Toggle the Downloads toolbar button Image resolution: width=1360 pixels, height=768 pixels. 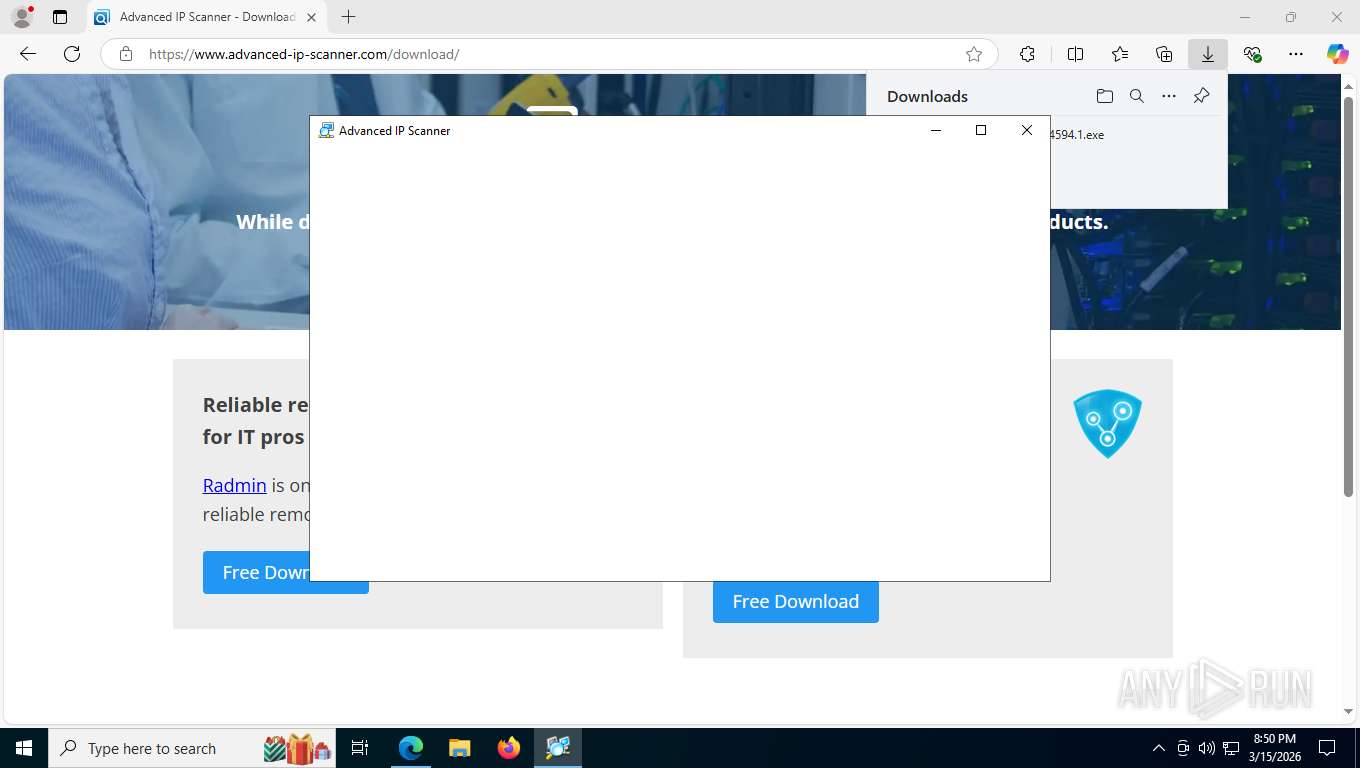pyautogui.click(x=1208, y=54)
